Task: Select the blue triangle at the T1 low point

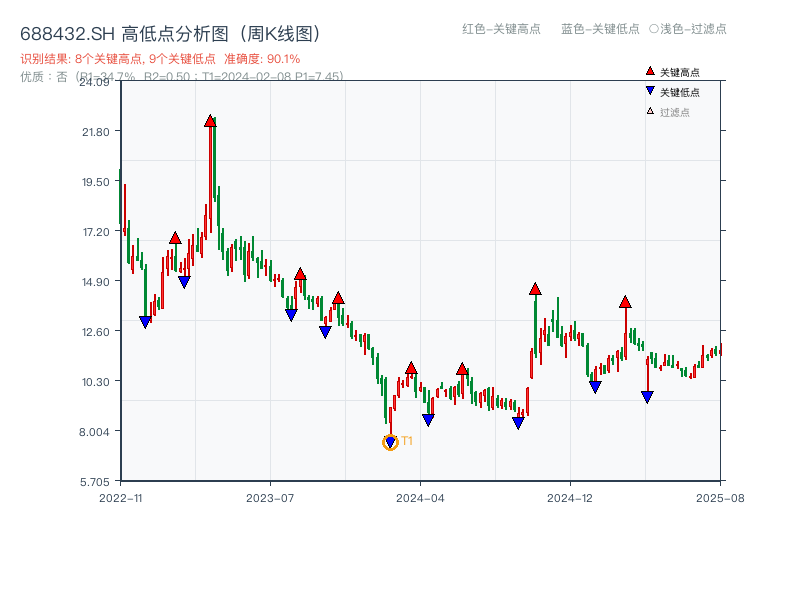Action: click(389, 439)
